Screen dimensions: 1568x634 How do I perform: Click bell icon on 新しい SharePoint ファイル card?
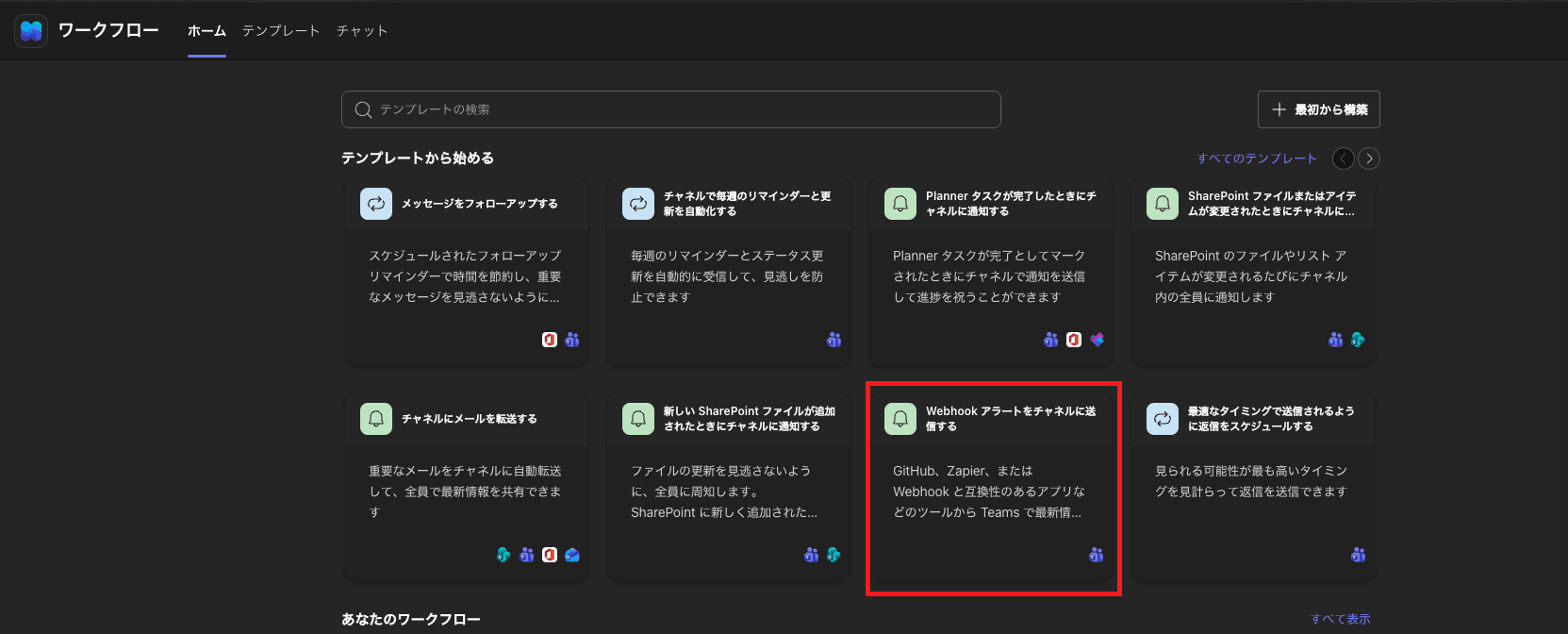(638, 419)
